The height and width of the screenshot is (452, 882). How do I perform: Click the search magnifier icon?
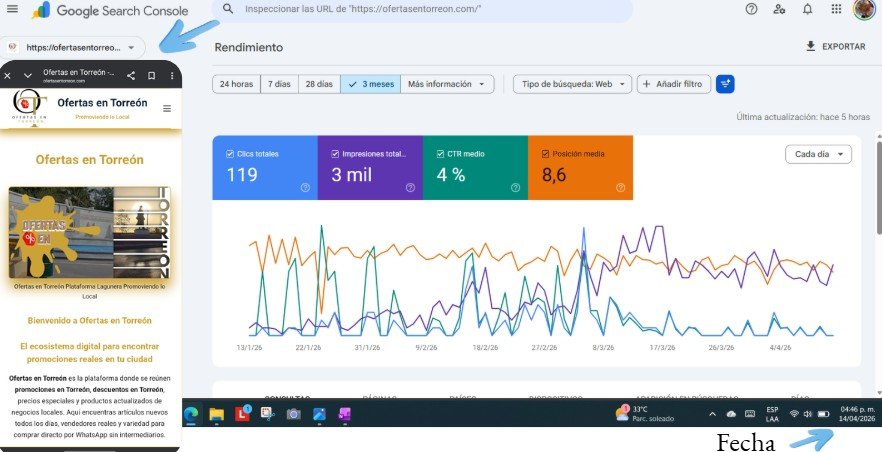click(x=228, y=9)
